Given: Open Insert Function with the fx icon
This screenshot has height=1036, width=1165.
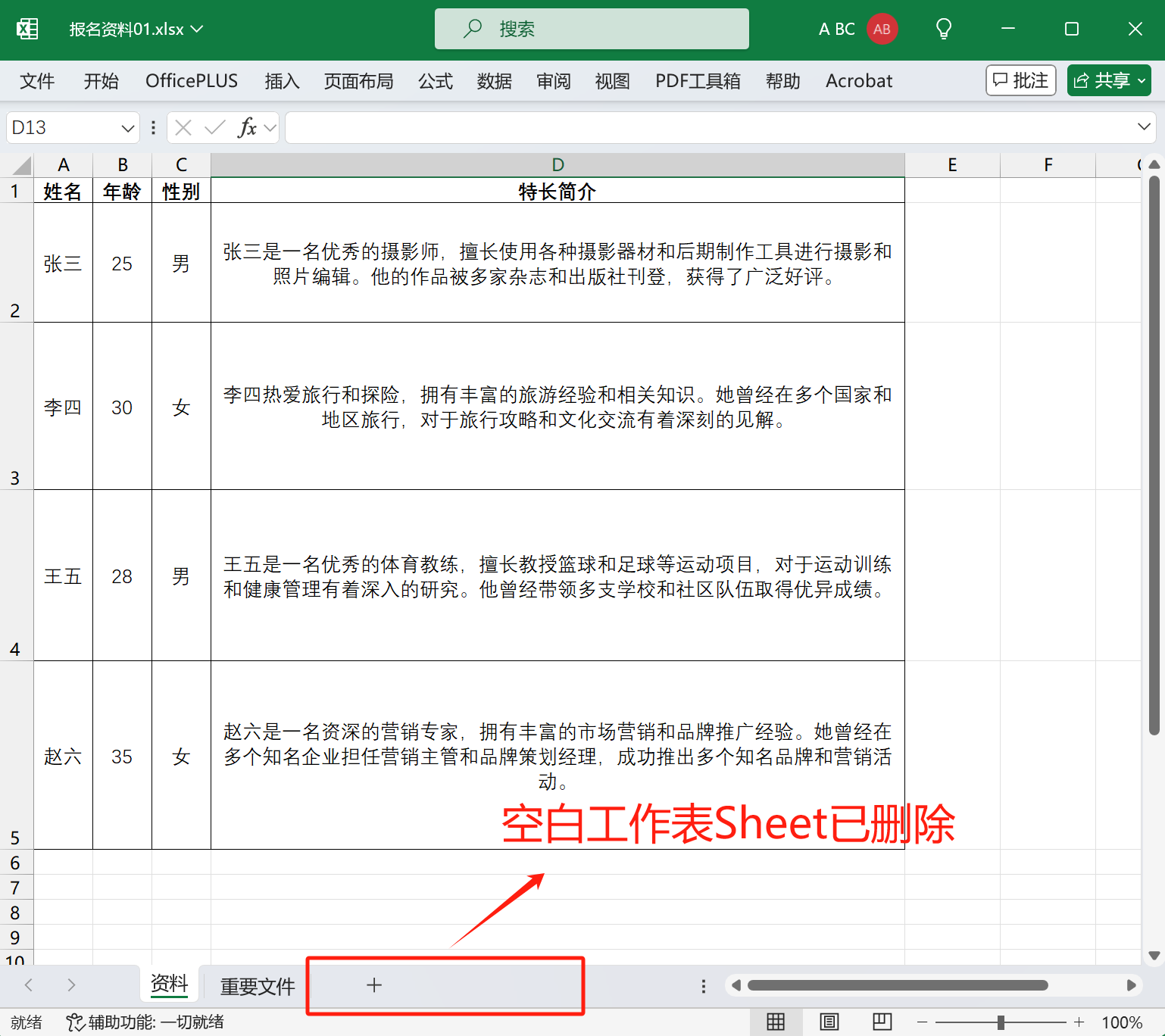Looking at the screenshot, I should click(247, 127).
